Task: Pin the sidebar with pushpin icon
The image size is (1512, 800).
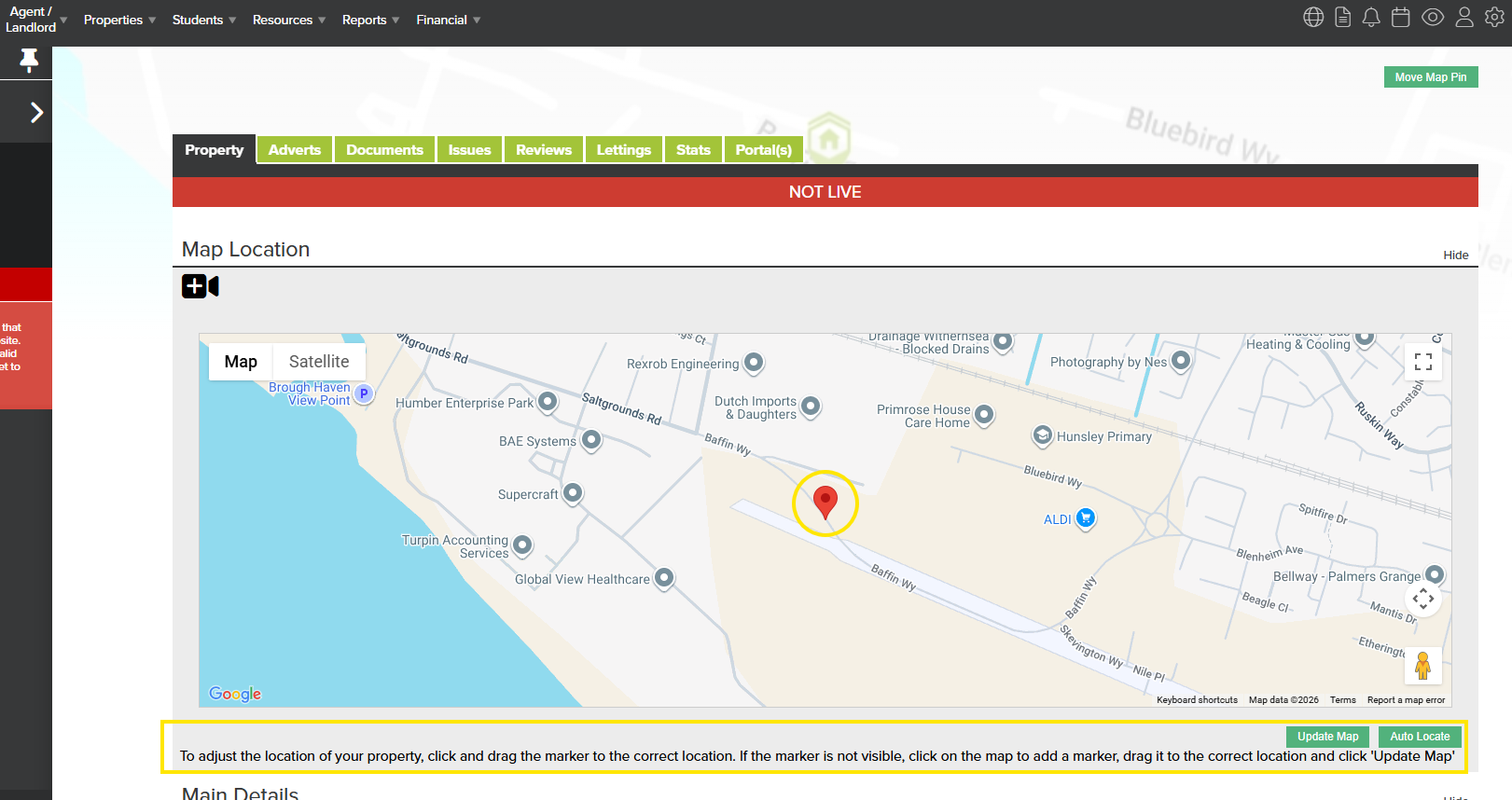Action: tap(29, 61)
